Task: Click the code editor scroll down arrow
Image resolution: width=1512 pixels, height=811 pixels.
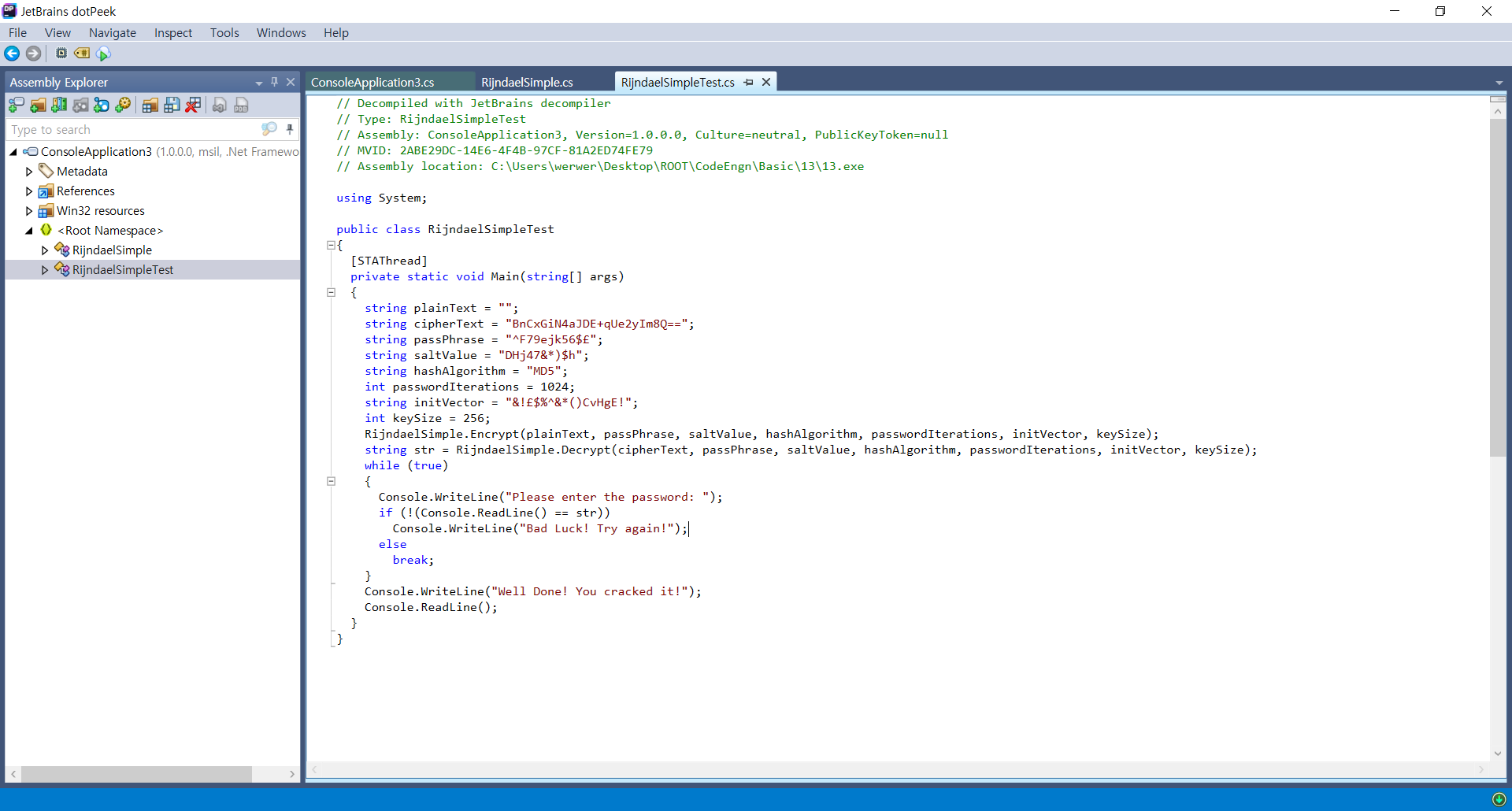Action: (x=1498, y=754)
